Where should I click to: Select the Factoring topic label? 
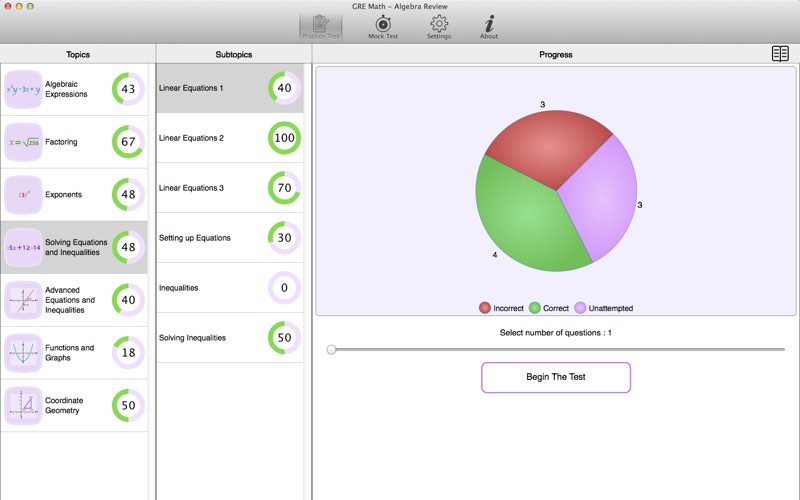(61, 142)
